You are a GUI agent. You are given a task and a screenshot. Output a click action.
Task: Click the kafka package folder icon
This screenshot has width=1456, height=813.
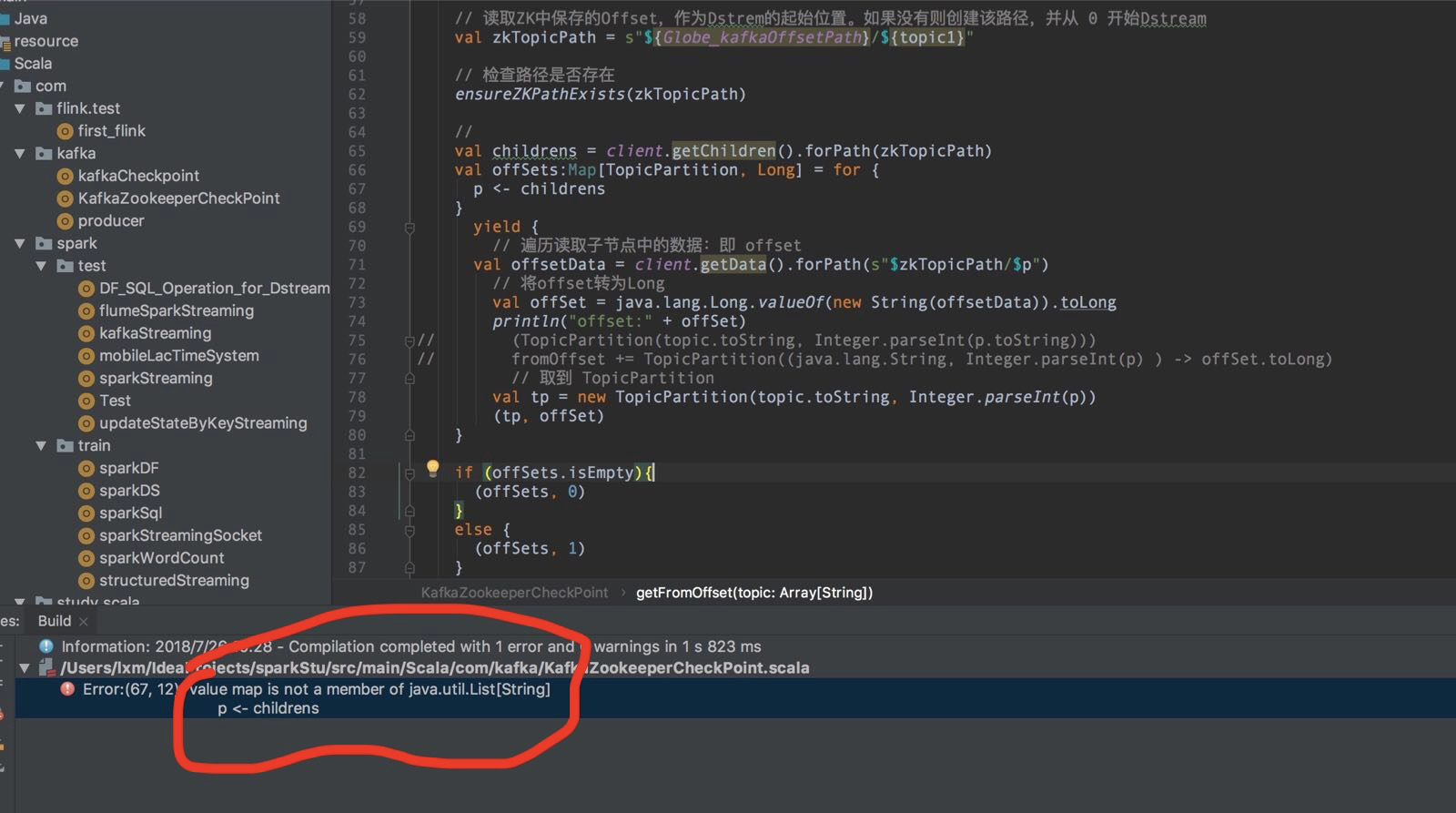[44, 153]
